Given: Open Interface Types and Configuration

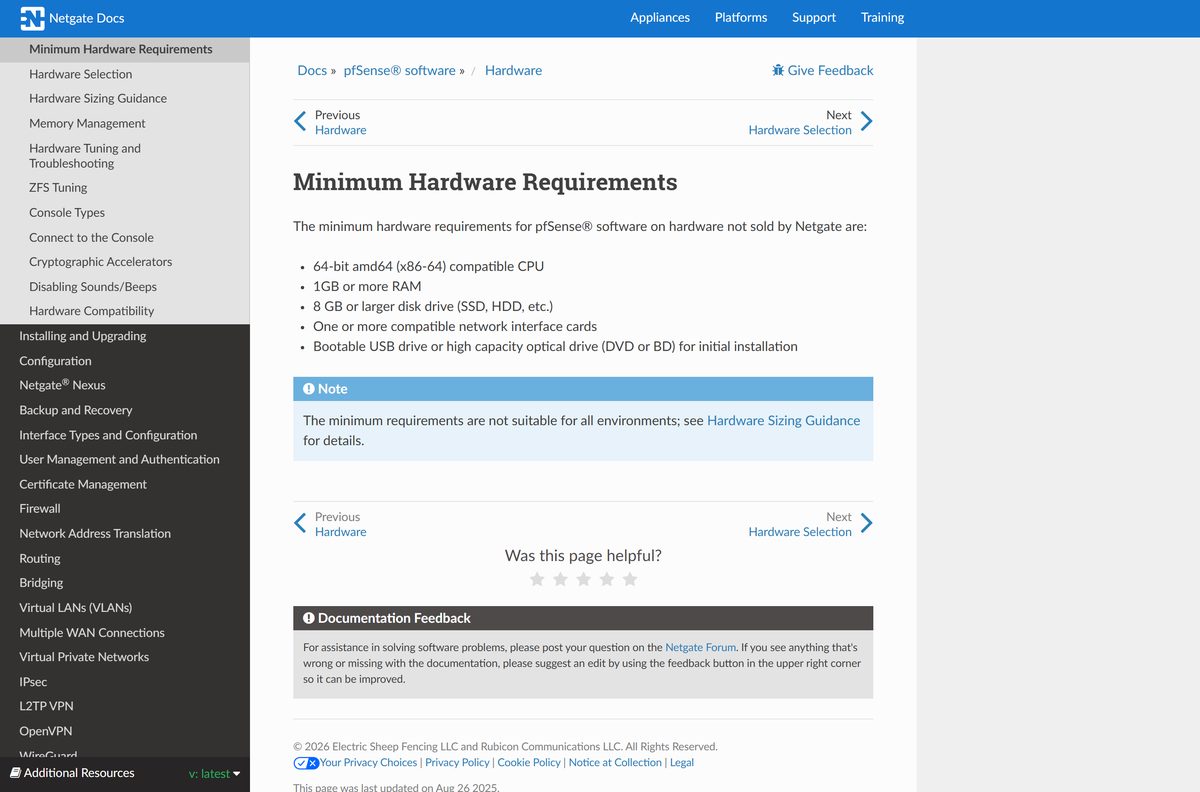Looking at the screenshot, I should (x=125, y=435).
